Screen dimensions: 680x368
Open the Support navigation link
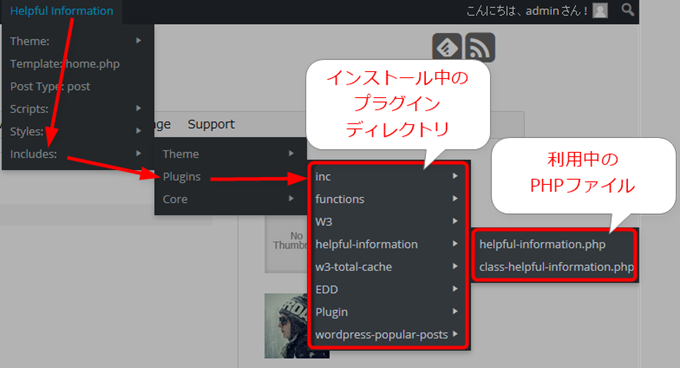[x=211, y=124]
